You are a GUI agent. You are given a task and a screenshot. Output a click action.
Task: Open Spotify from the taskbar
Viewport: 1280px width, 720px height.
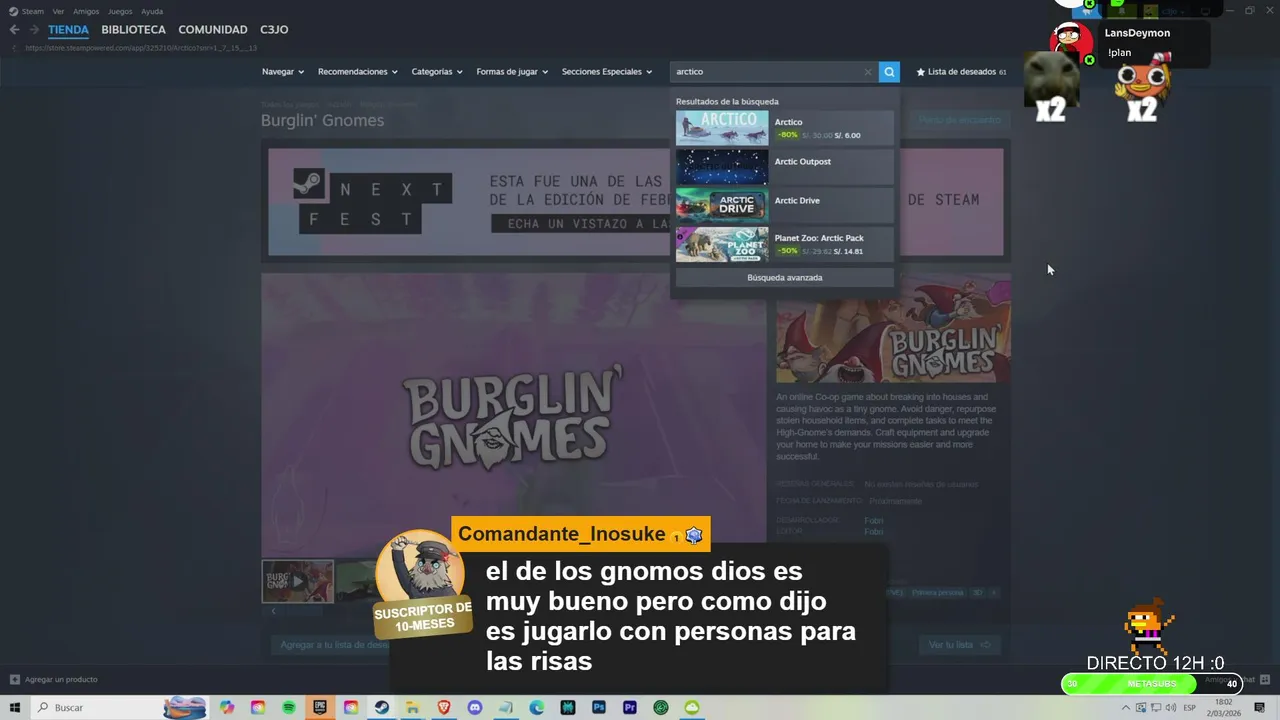(289, 708)
